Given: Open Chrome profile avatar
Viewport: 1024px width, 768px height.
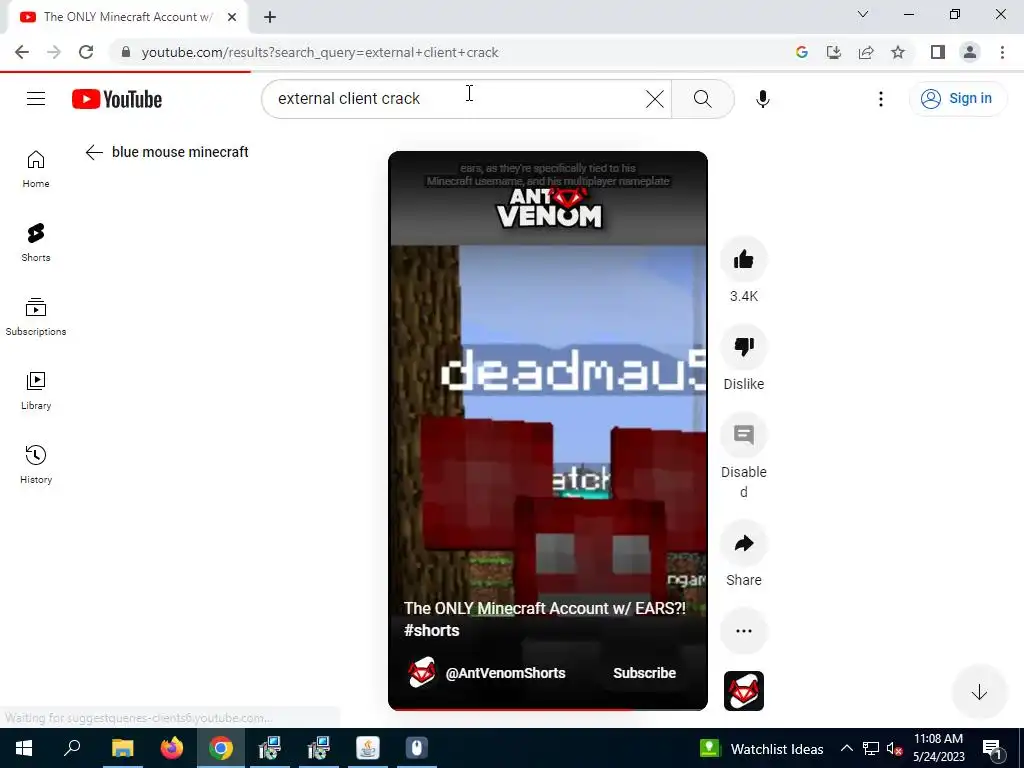Looking at the screenshot, I should click(x=970, y=52).
